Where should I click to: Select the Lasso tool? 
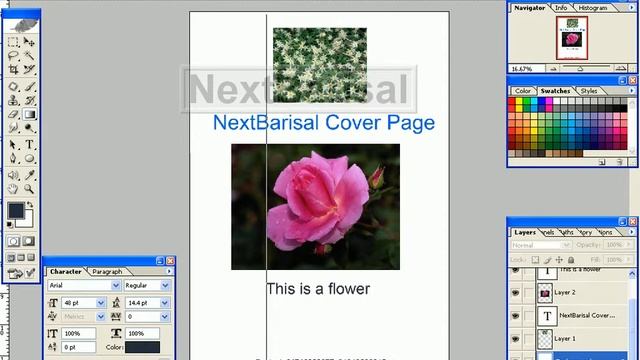coord(13,56)
